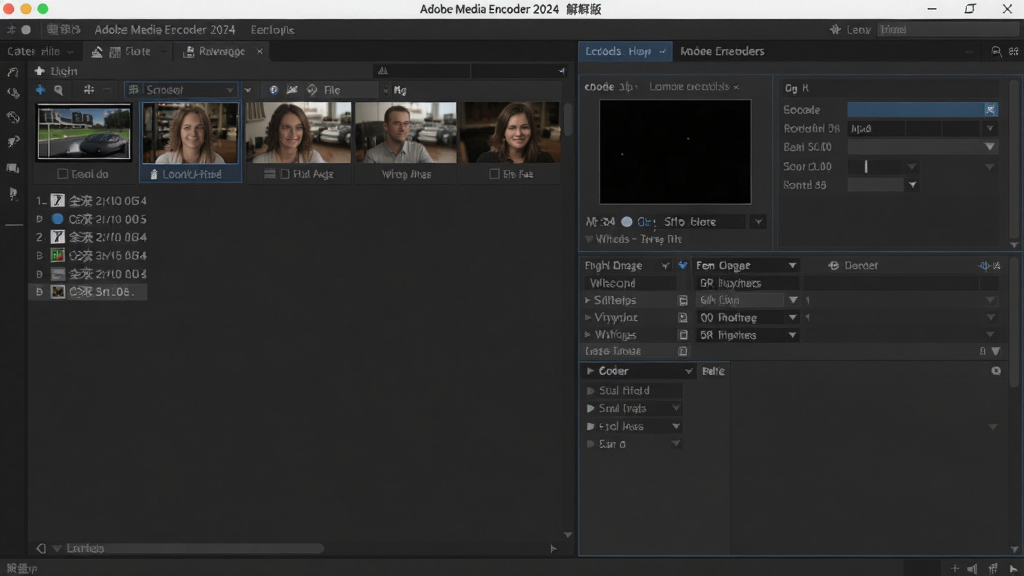Click the top icon in left vertical toolbar

[x=12, y=72]
